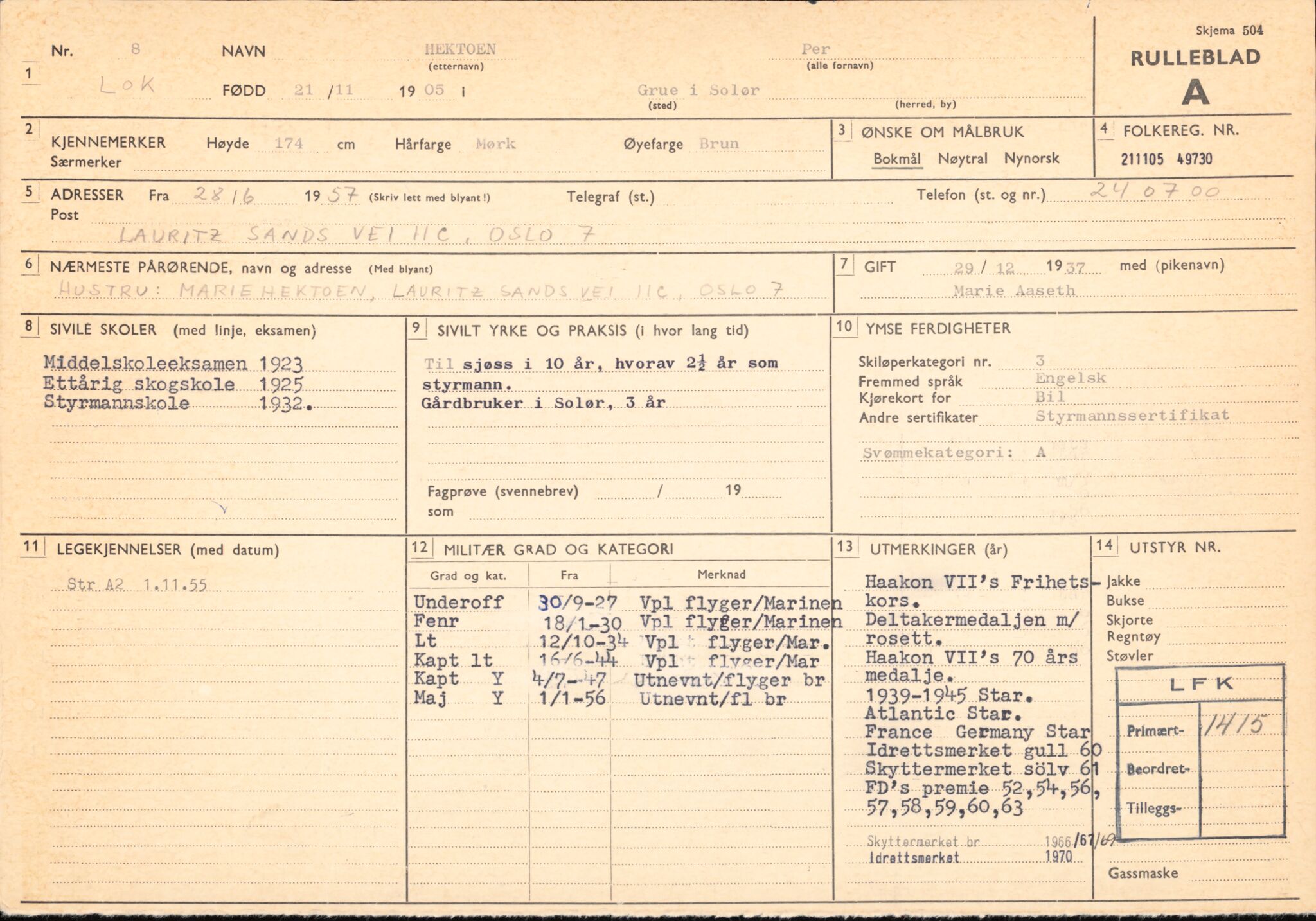Click Skyttermerket sölv 61

[983, 769]
